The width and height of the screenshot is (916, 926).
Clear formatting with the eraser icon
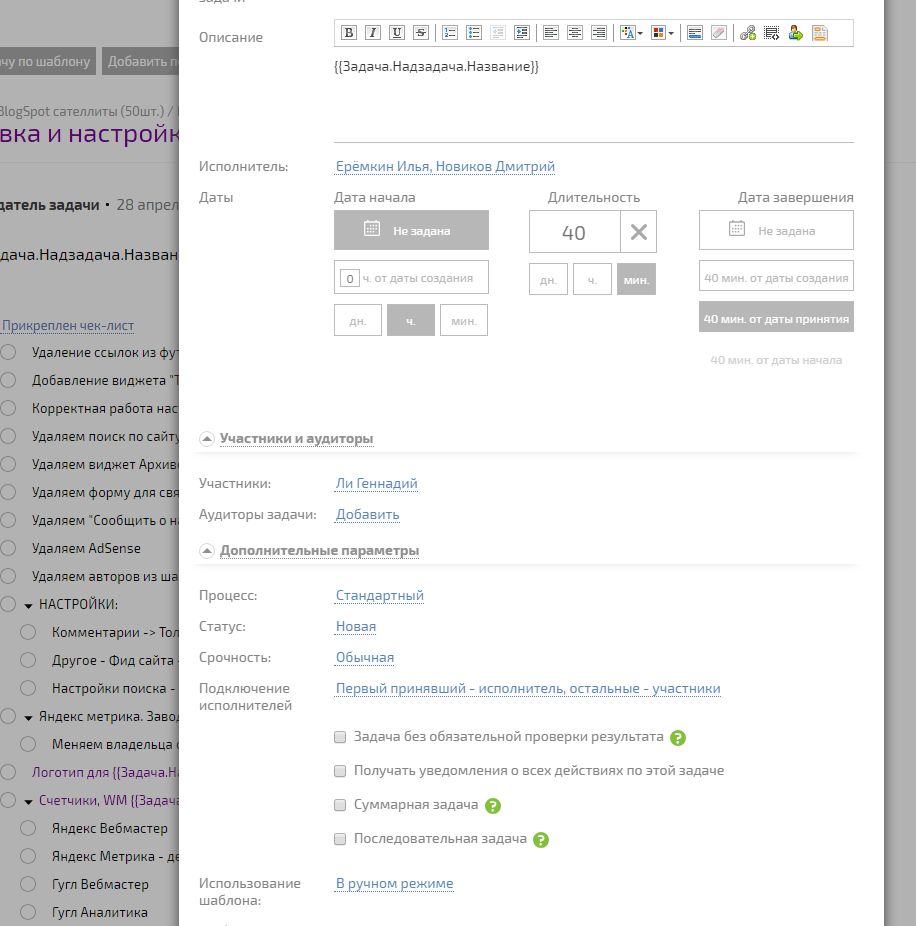tap(719, 33)
